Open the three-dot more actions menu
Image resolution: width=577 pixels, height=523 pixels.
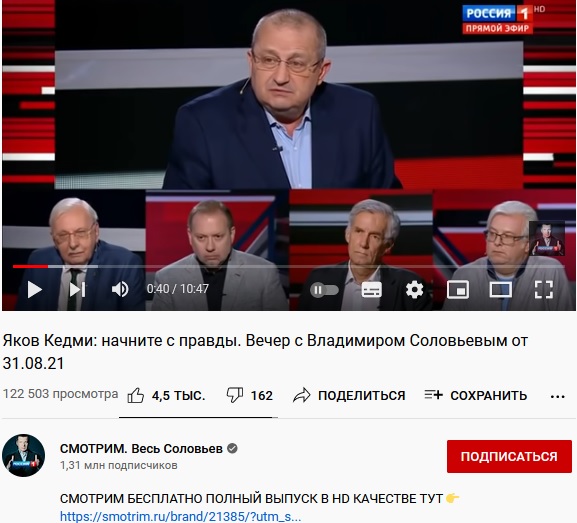tap(557, 397)
